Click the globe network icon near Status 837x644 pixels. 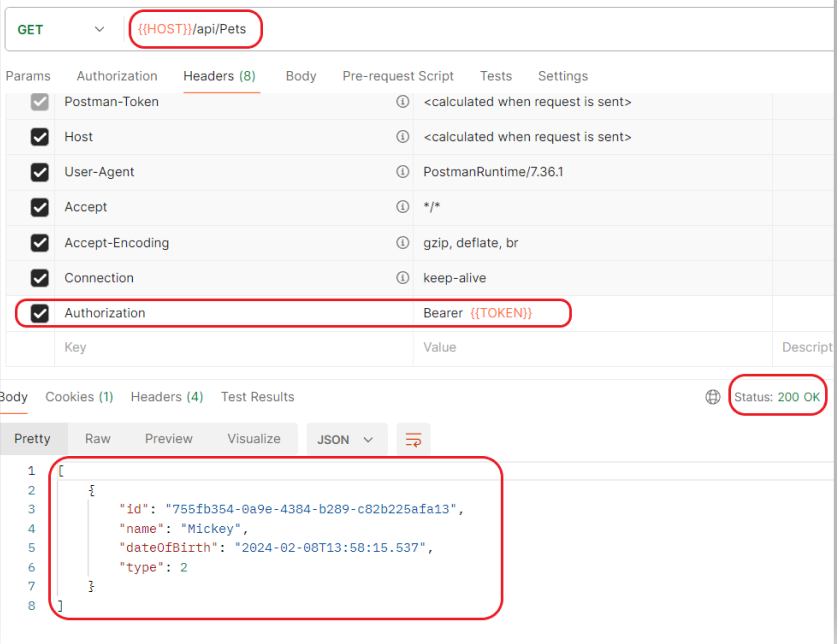click(x=713, y=397)
